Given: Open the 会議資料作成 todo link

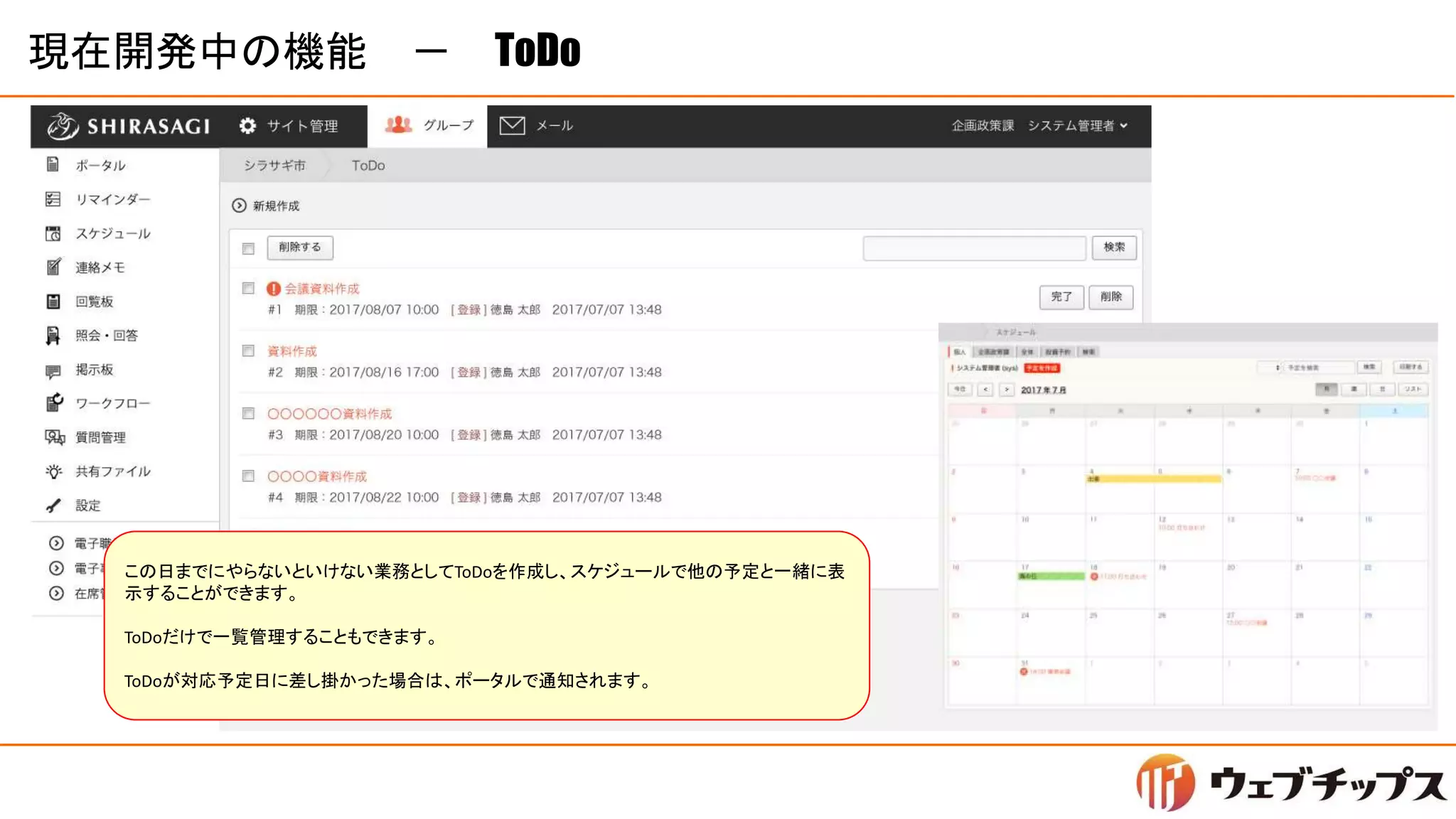Looking at the screenshot, I should click(x=322, y=289).
